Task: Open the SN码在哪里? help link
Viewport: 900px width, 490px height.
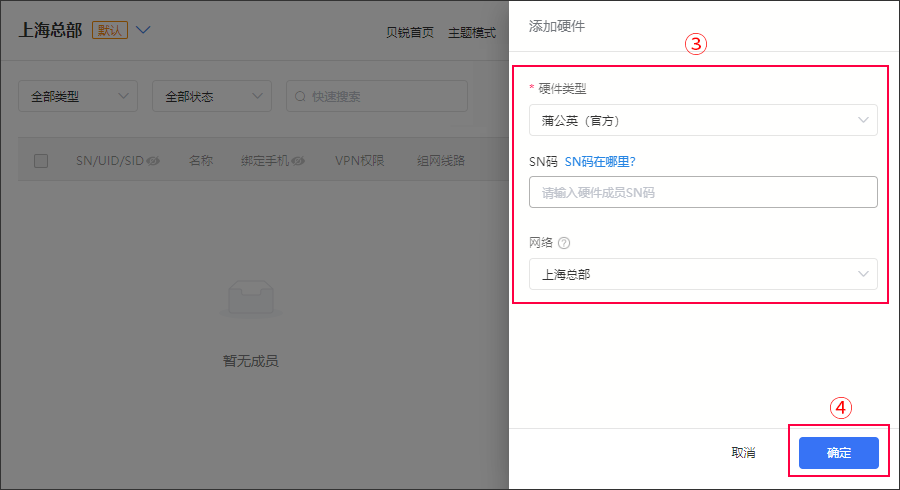Action: pyautogui.click(x=600, y=162)
